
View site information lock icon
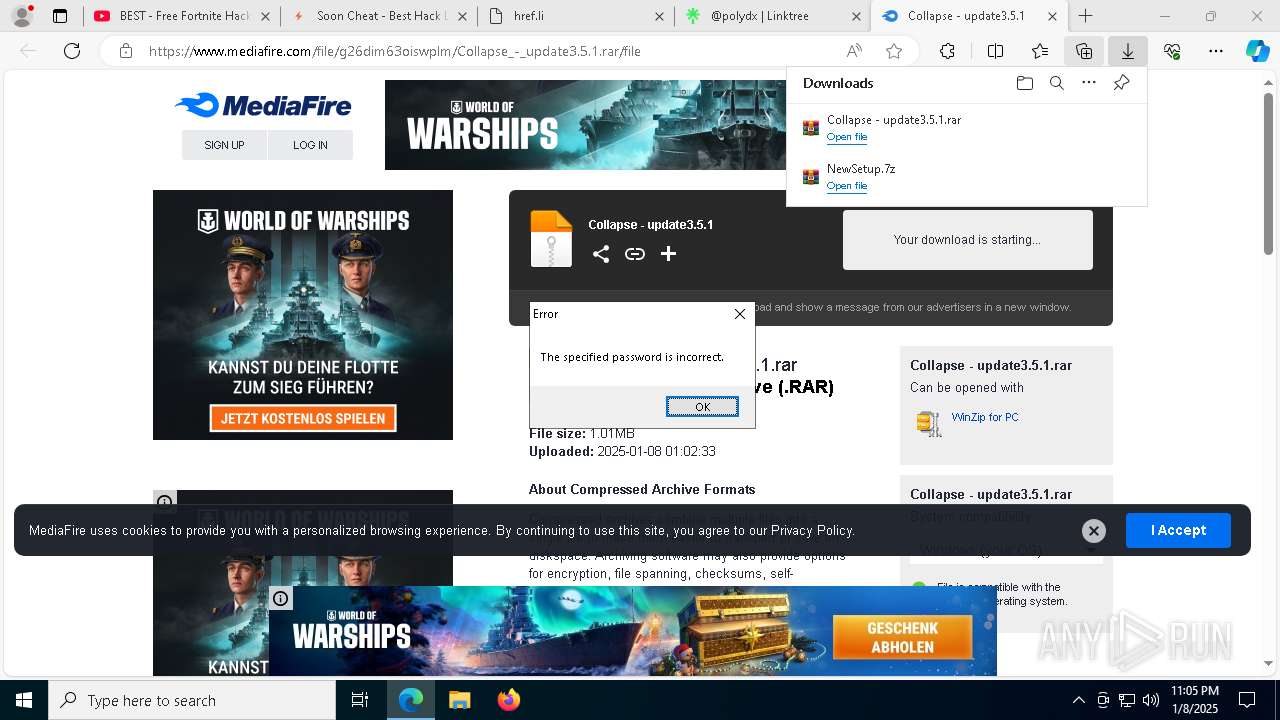click(x=125, y=51)
